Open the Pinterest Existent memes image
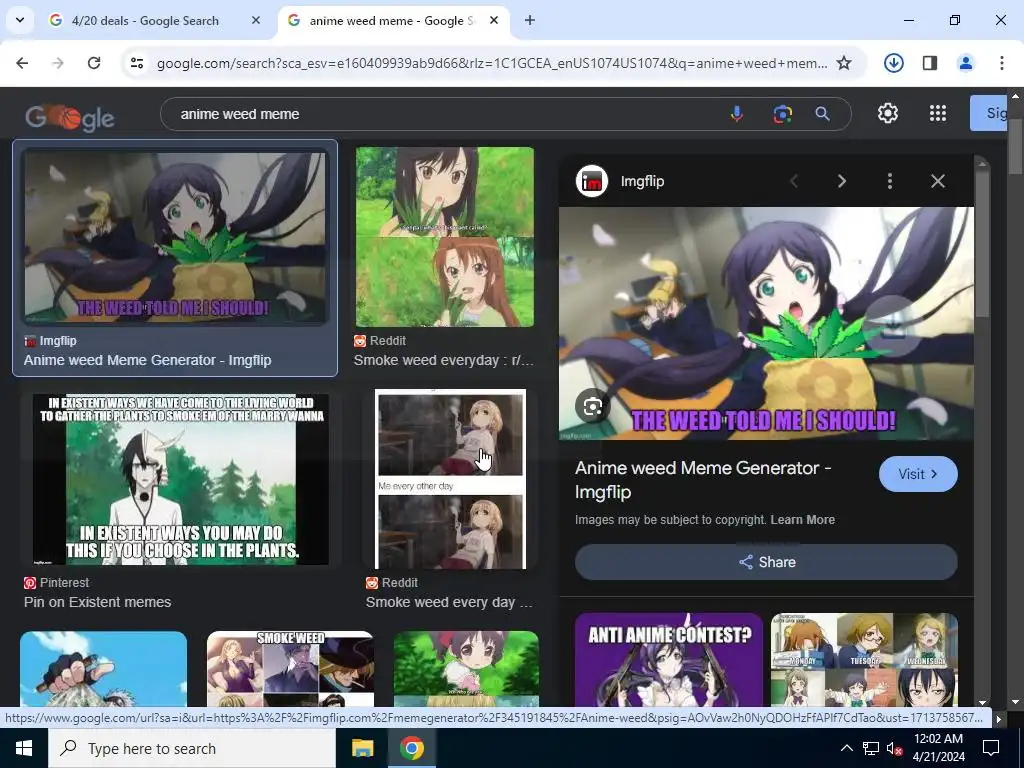 (x=181, y=479)
